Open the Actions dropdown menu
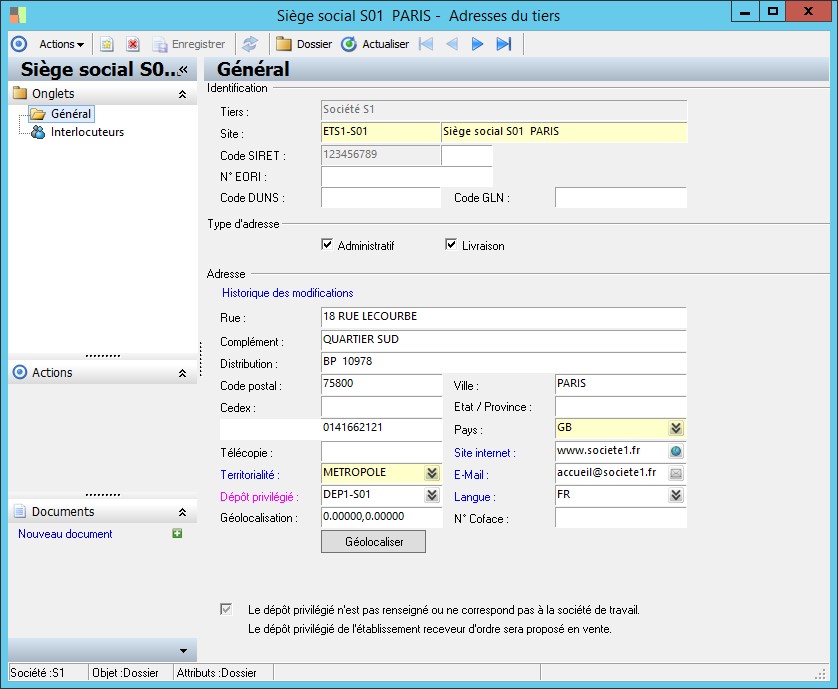Screen dimensions: 838x689 (61, 44)
